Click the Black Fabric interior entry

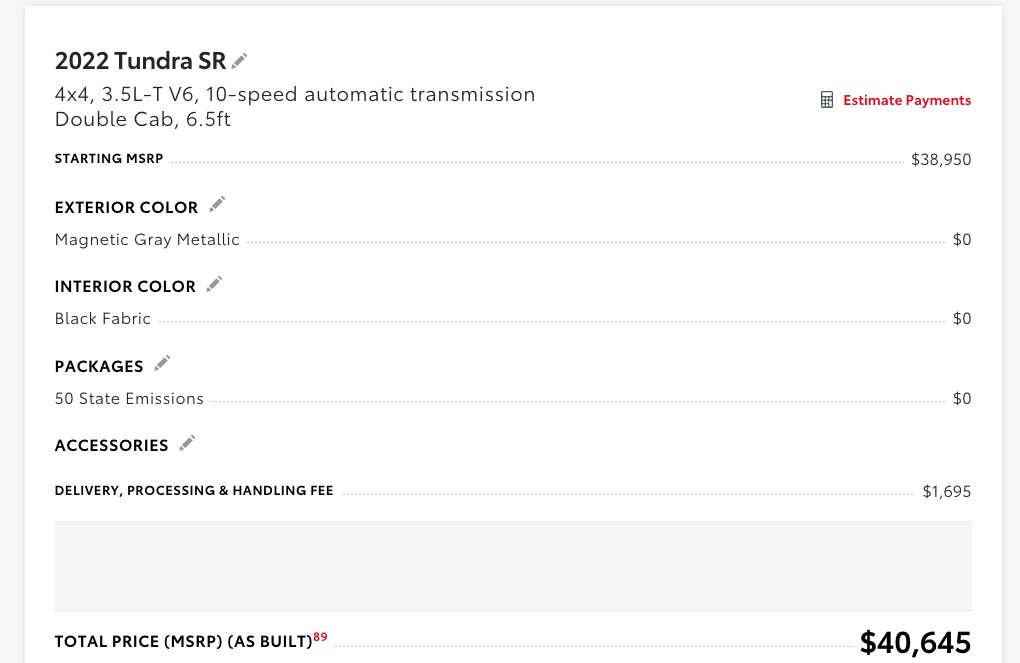tap(103, 319)
